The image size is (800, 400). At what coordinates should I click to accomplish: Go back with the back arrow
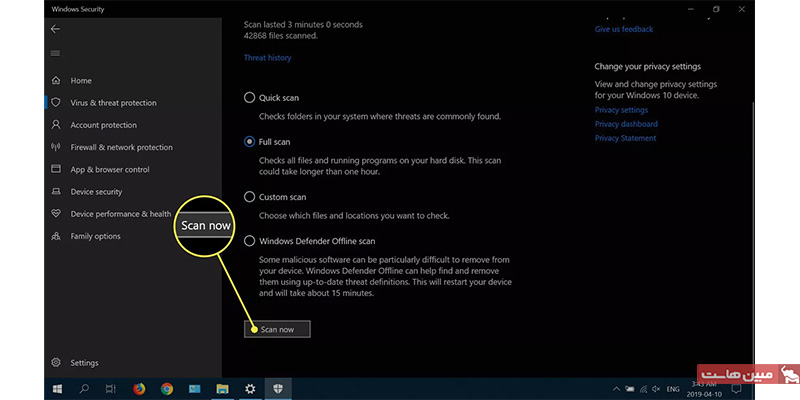[55, 29]
